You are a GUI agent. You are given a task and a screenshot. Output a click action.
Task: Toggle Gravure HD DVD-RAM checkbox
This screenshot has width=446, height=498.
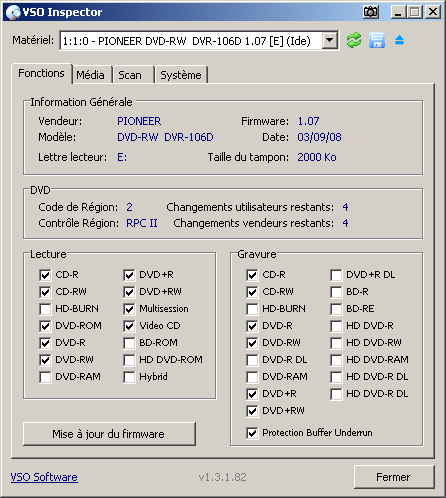coord(336,360)
